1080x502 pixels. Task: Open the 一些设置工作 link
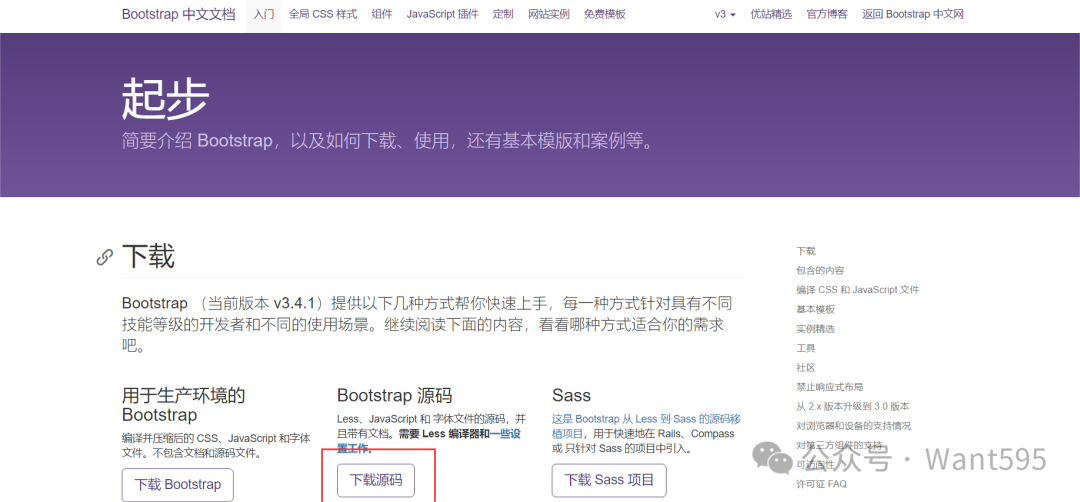pos(505,434)
